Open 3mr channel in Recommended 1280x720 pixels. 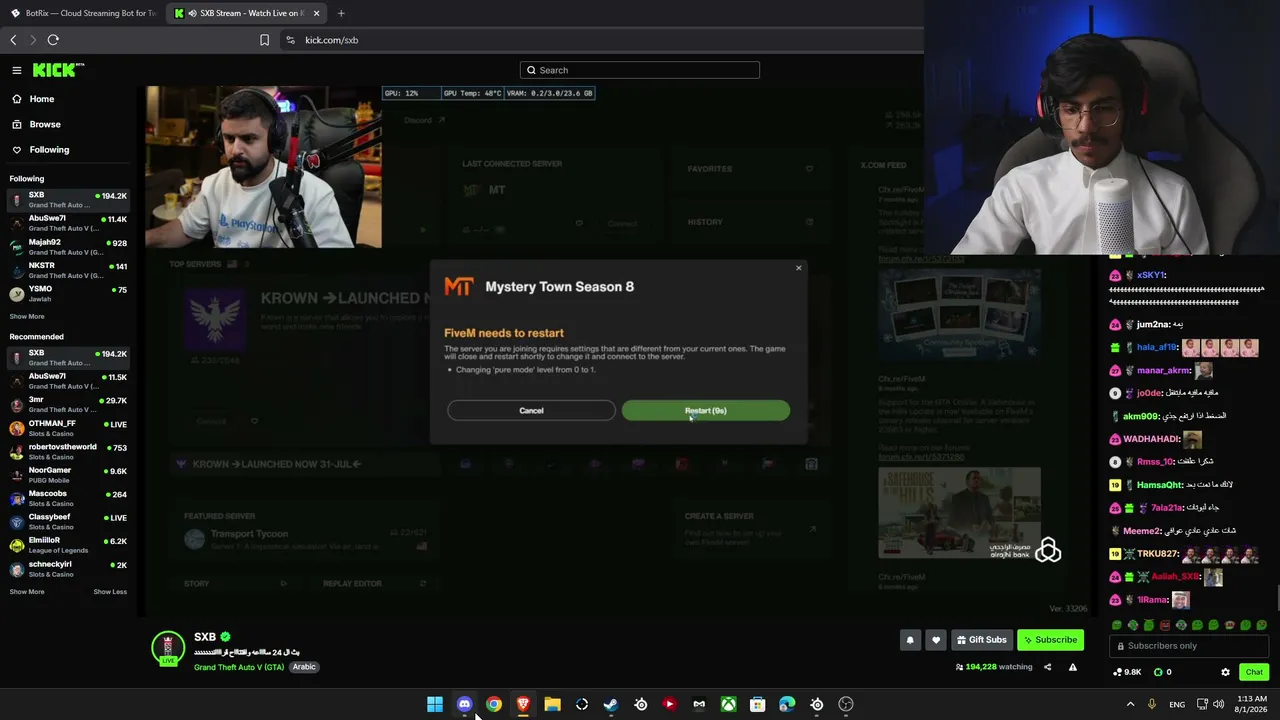pos(68,404)
